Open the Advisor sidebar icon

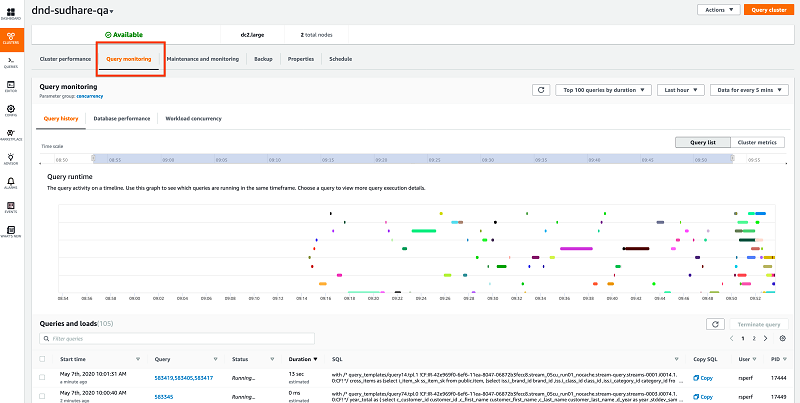tap(11, 158)
